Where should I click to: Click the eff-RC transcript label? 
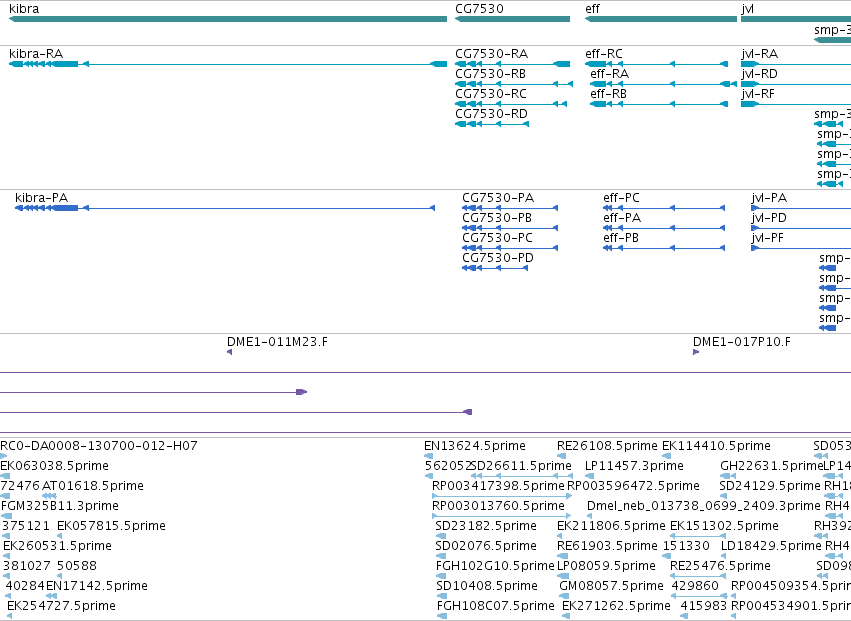coord(604,54)
